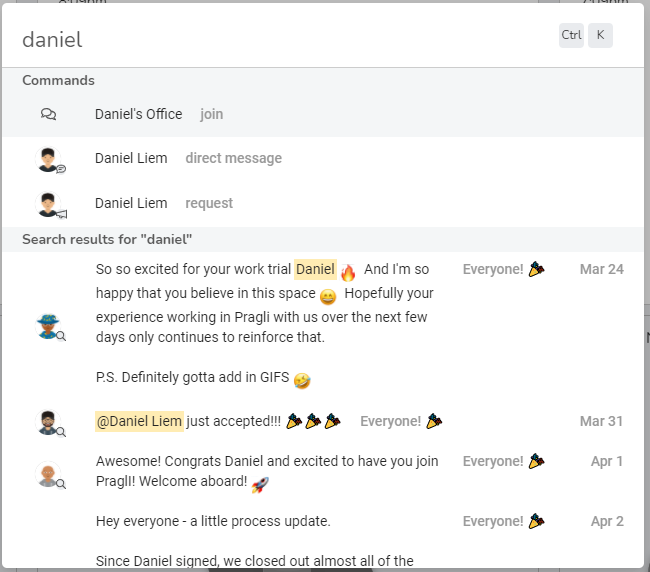Click Daniel Liem's avatar with megaphone in the request row

(49, 204)
